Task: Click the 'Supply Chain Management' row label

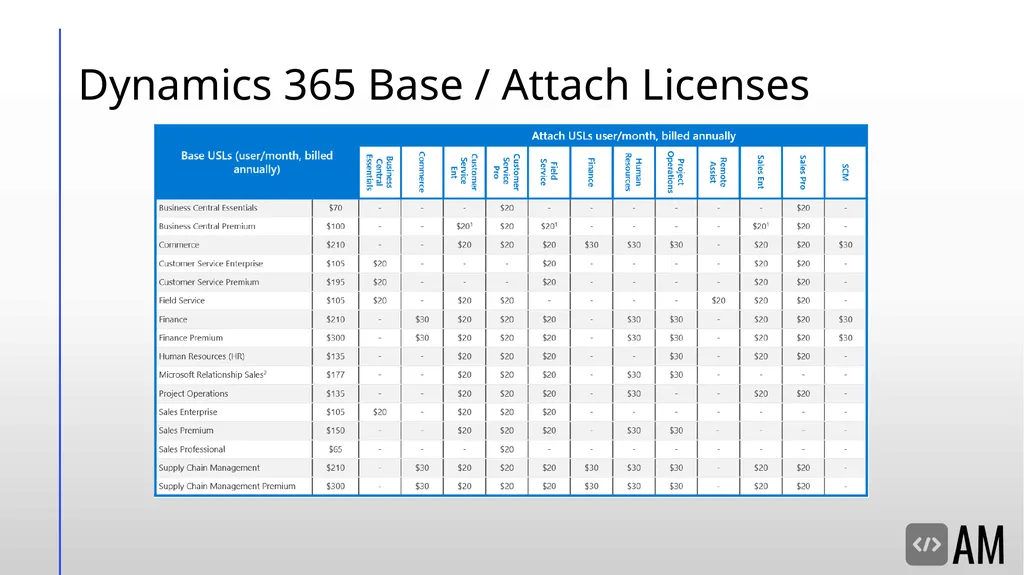Action: click(x=209, y=468)
